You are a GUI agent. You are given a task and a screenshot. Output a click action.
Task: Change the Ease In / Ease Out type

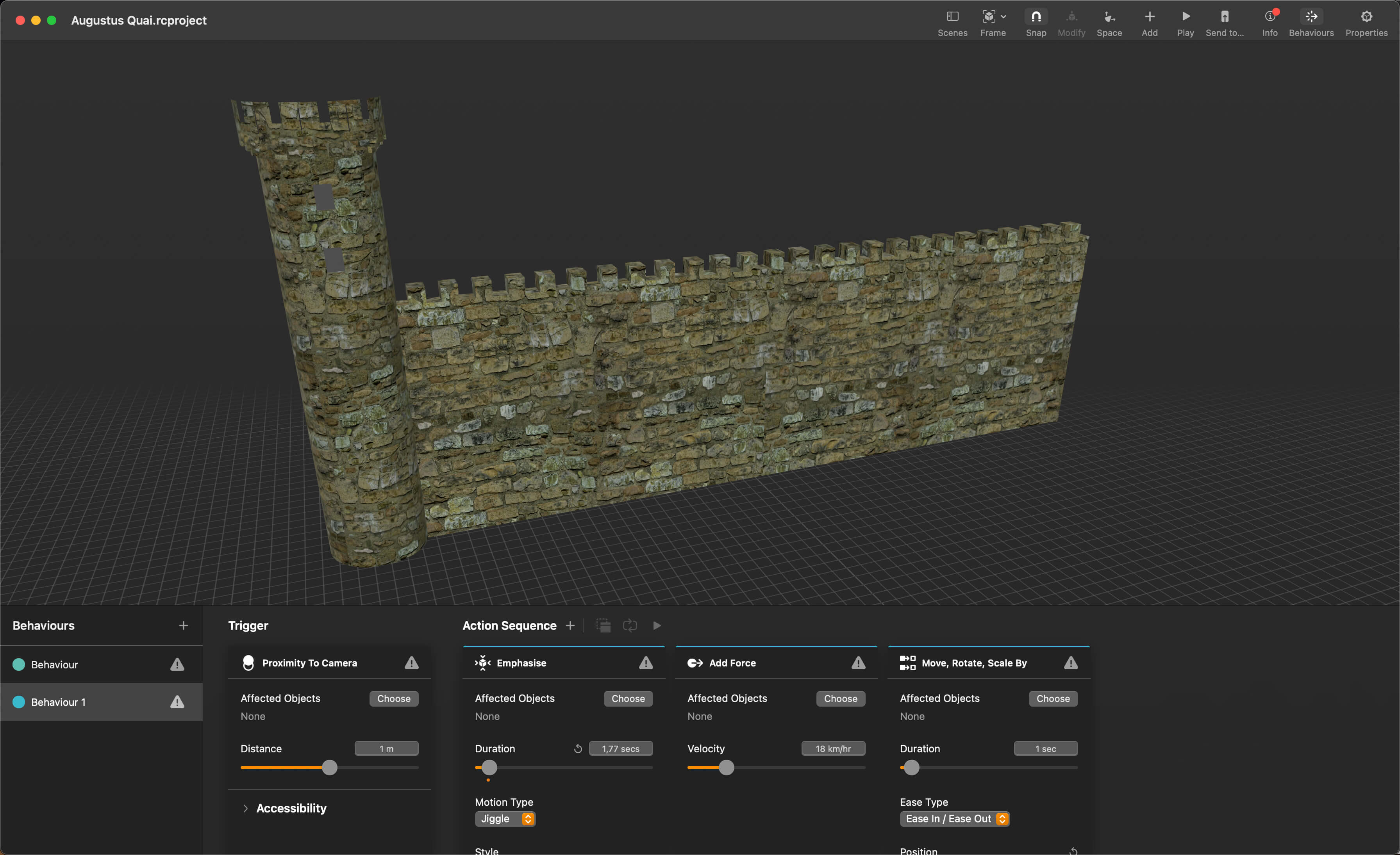click(x=954, y=819)
